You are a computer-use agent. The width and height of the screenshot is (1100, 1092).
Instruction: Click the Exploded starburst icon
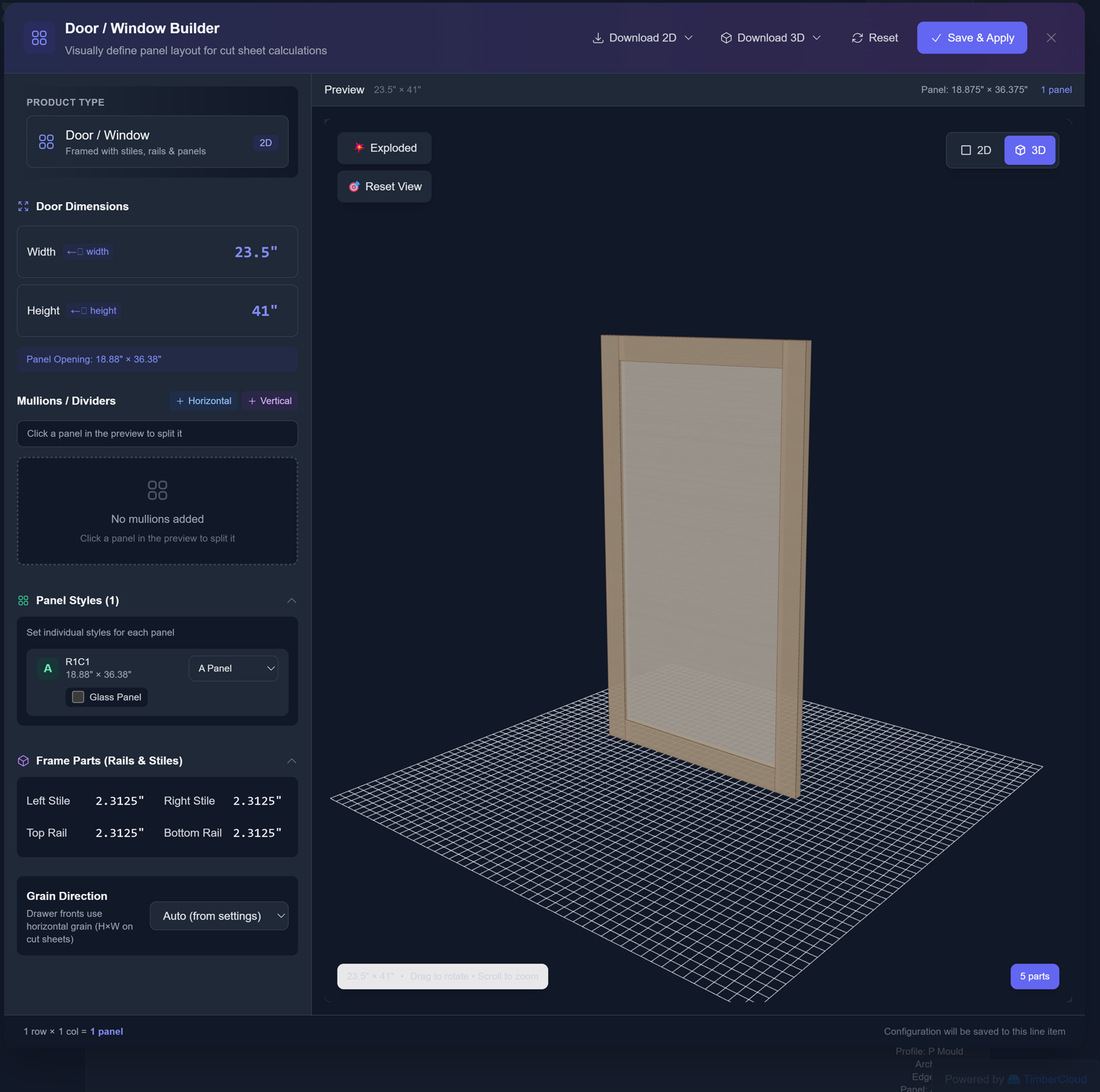(x=359, y=148)
